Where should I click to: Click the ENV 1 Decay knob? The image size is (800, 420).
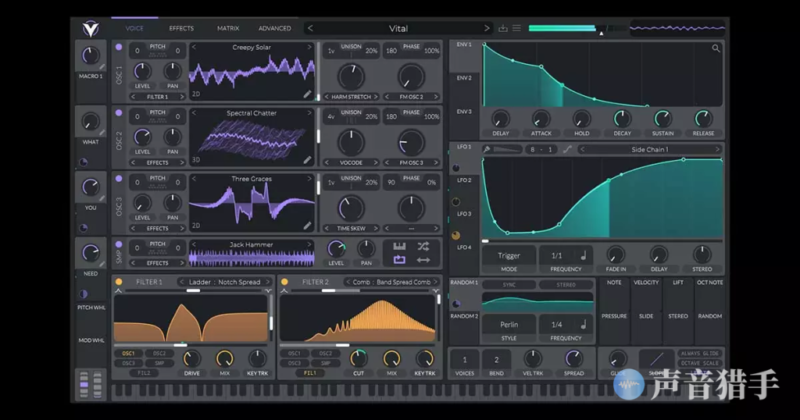pyautogui.click(x=622, y=118)
